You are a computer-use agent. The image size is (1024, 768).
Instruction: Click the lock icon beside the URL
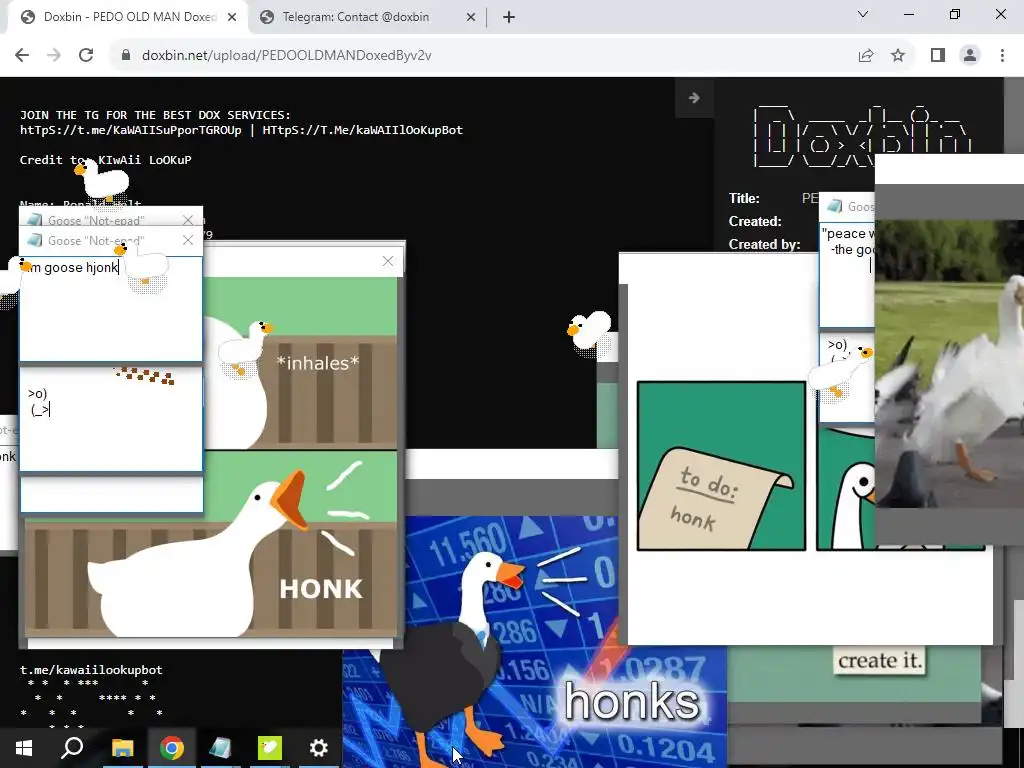pyautogui.click(x=126, y=56)
